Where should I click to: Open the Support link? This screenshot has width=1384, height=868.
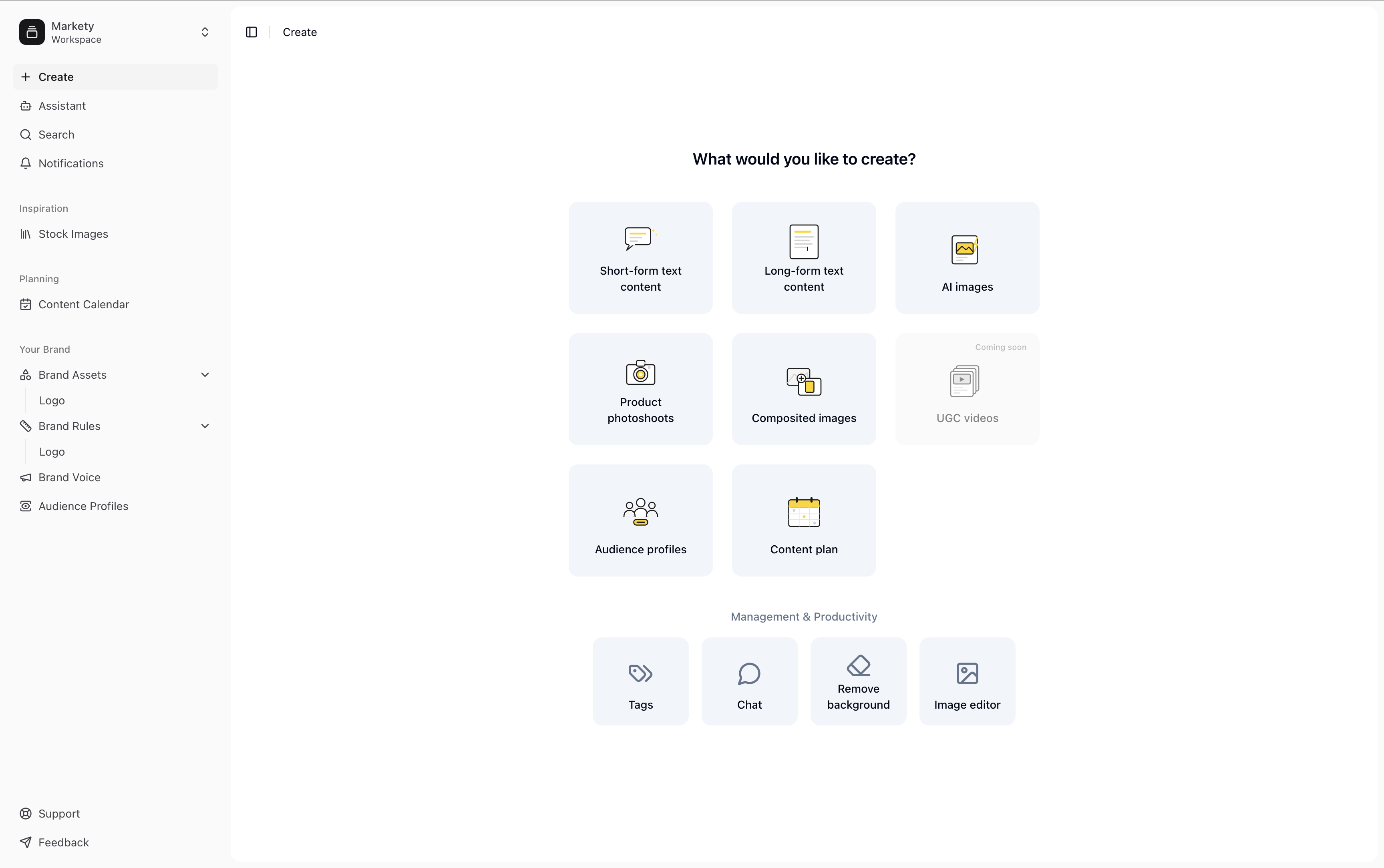[x=59, y=814]
